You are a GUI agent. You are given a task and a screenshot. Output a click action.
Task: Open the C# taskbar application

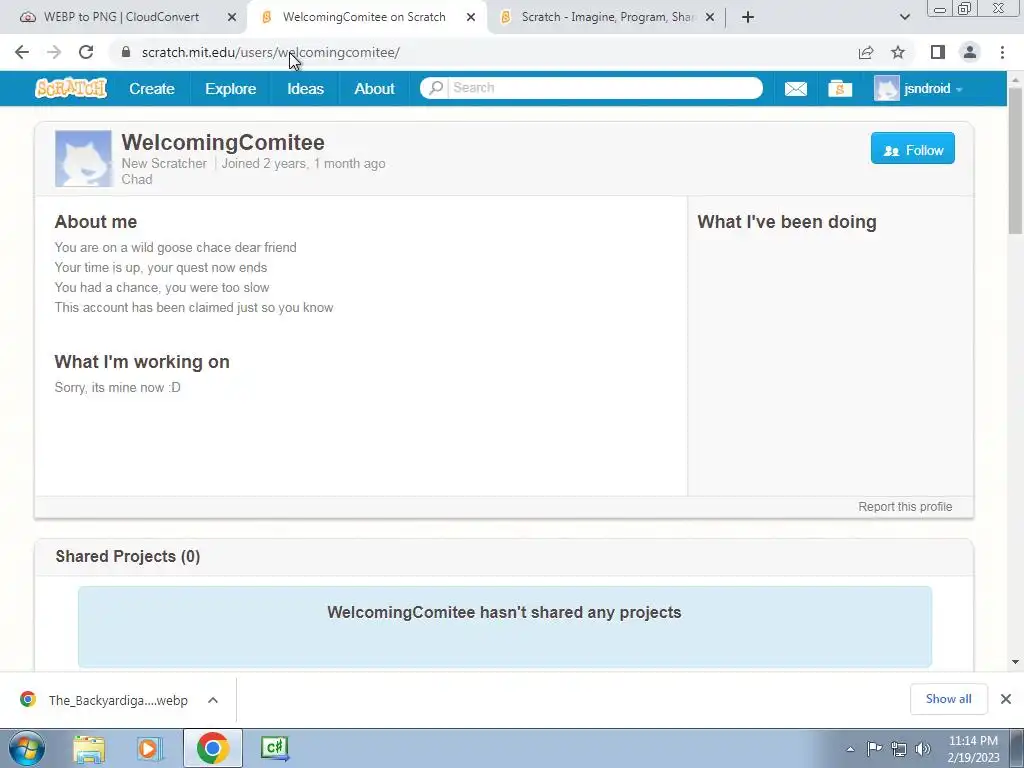click(275, 749)
